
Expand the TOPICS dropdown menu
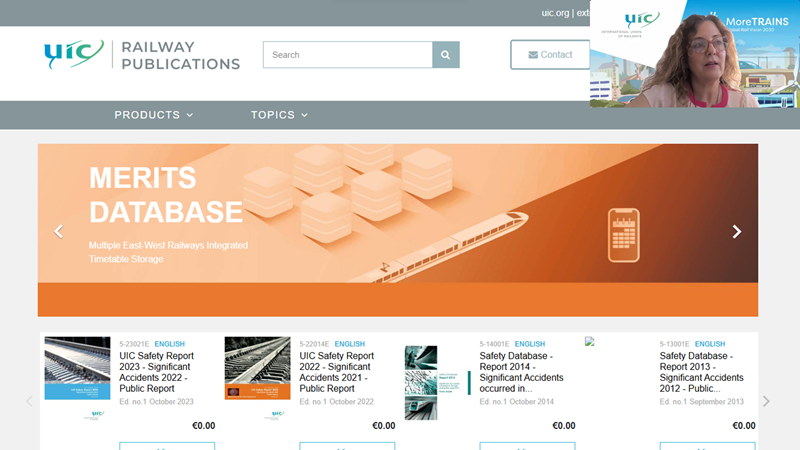tap(279, 115)
